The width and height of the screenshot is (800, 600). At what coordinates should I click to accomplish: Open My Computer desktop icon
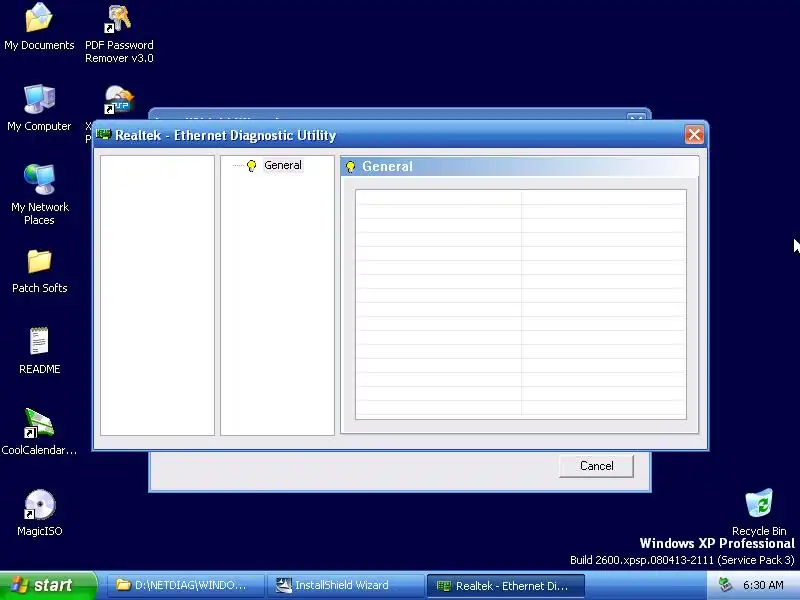tap(39, 108)
